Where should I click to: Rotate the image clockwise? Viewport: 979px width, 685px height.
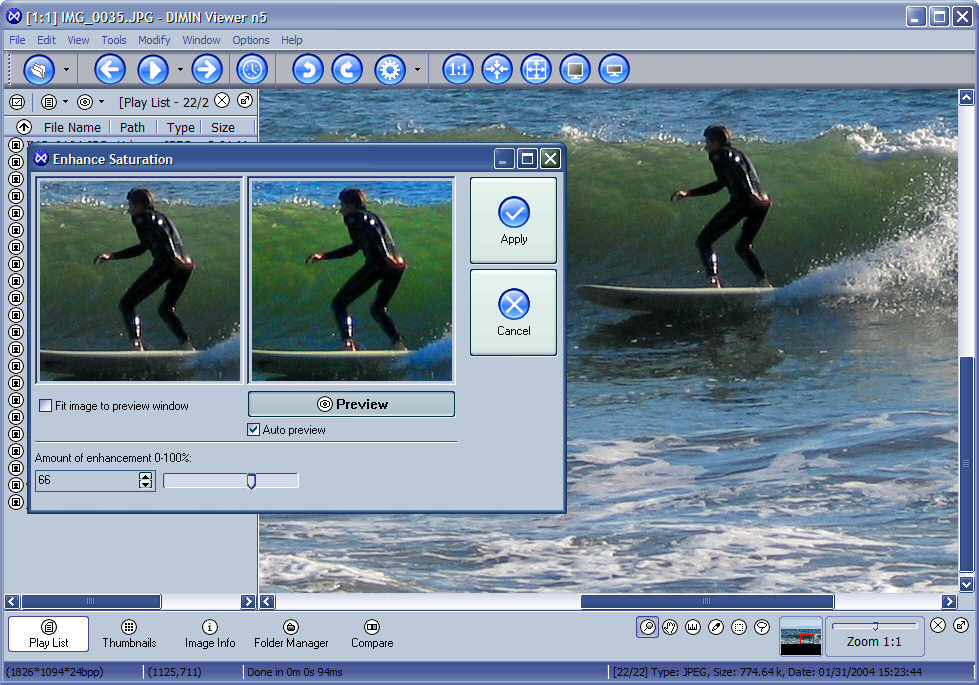[x=347, y=69]
